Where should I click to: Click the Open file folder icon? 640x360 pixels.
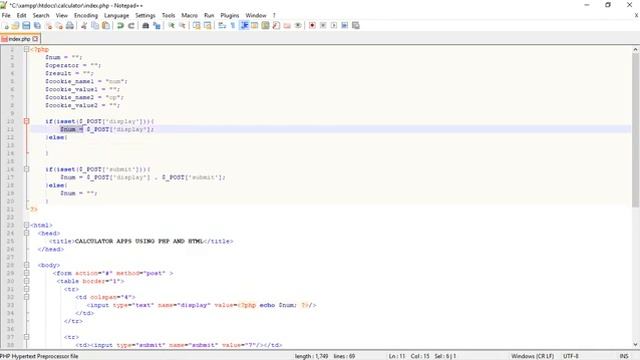click(16, 26)
